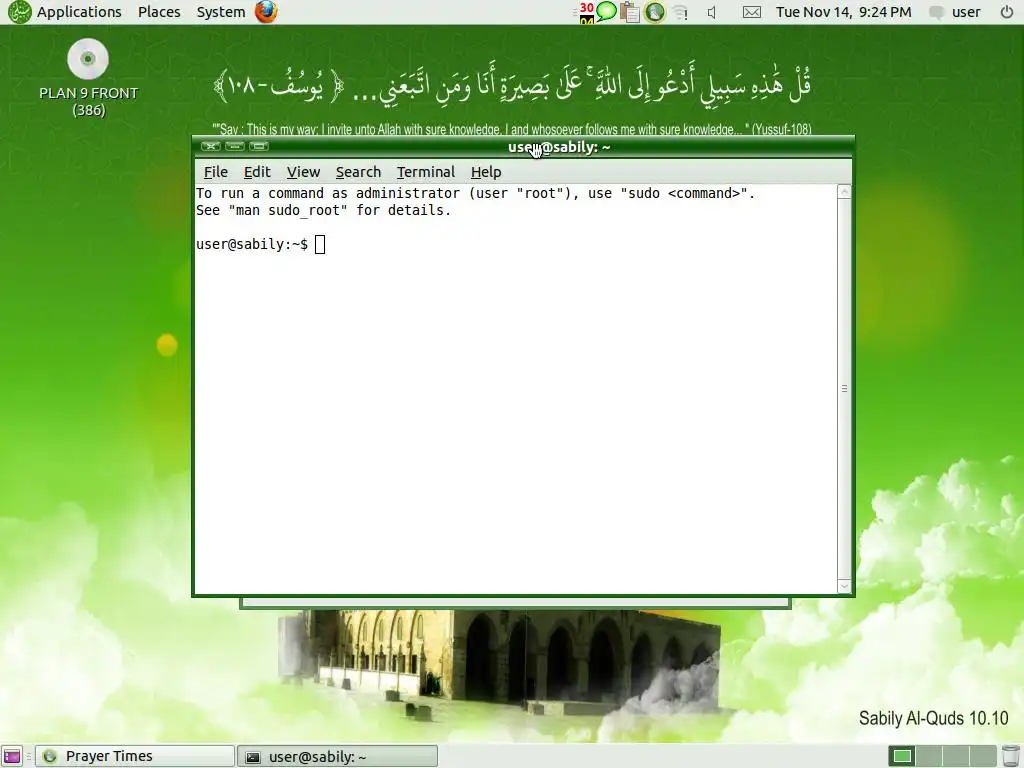Click the Hijri calendar date indicator
1024x768 pixels.
click(x=586, y=12)
